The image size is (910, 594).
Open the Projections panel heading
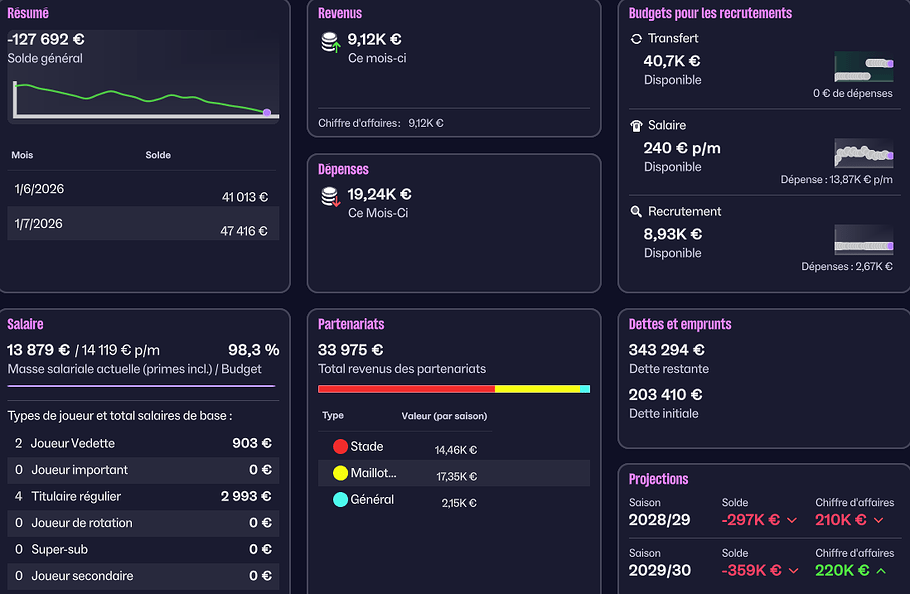[x=658, y=479]
